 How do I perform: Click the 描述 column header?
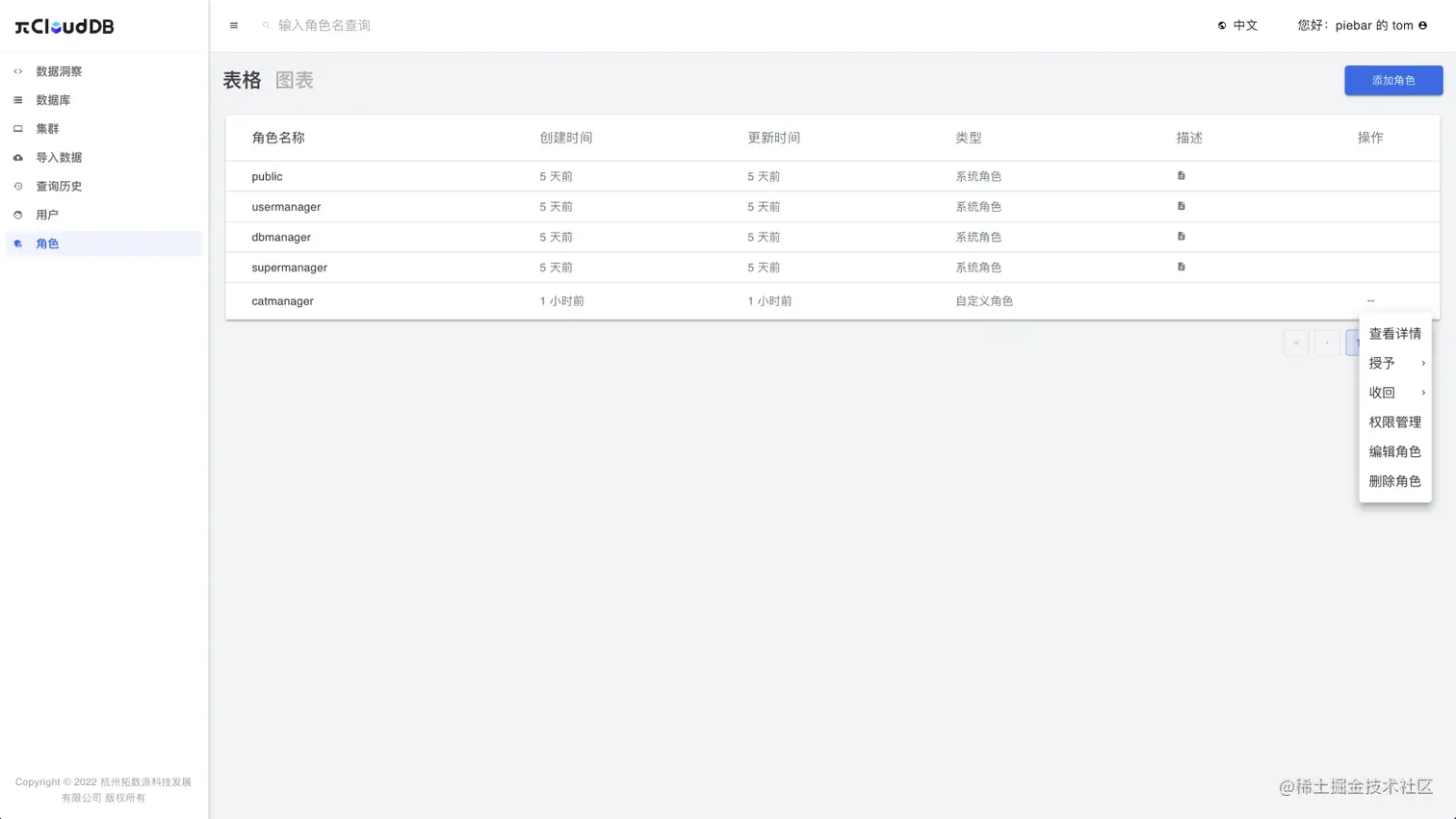[x=1189, y=139]
